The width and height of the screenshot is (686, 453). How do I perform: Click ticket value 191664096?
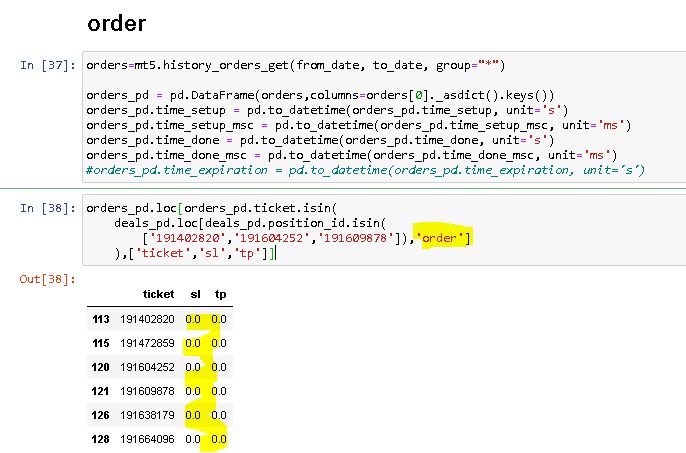pos(147,439)
